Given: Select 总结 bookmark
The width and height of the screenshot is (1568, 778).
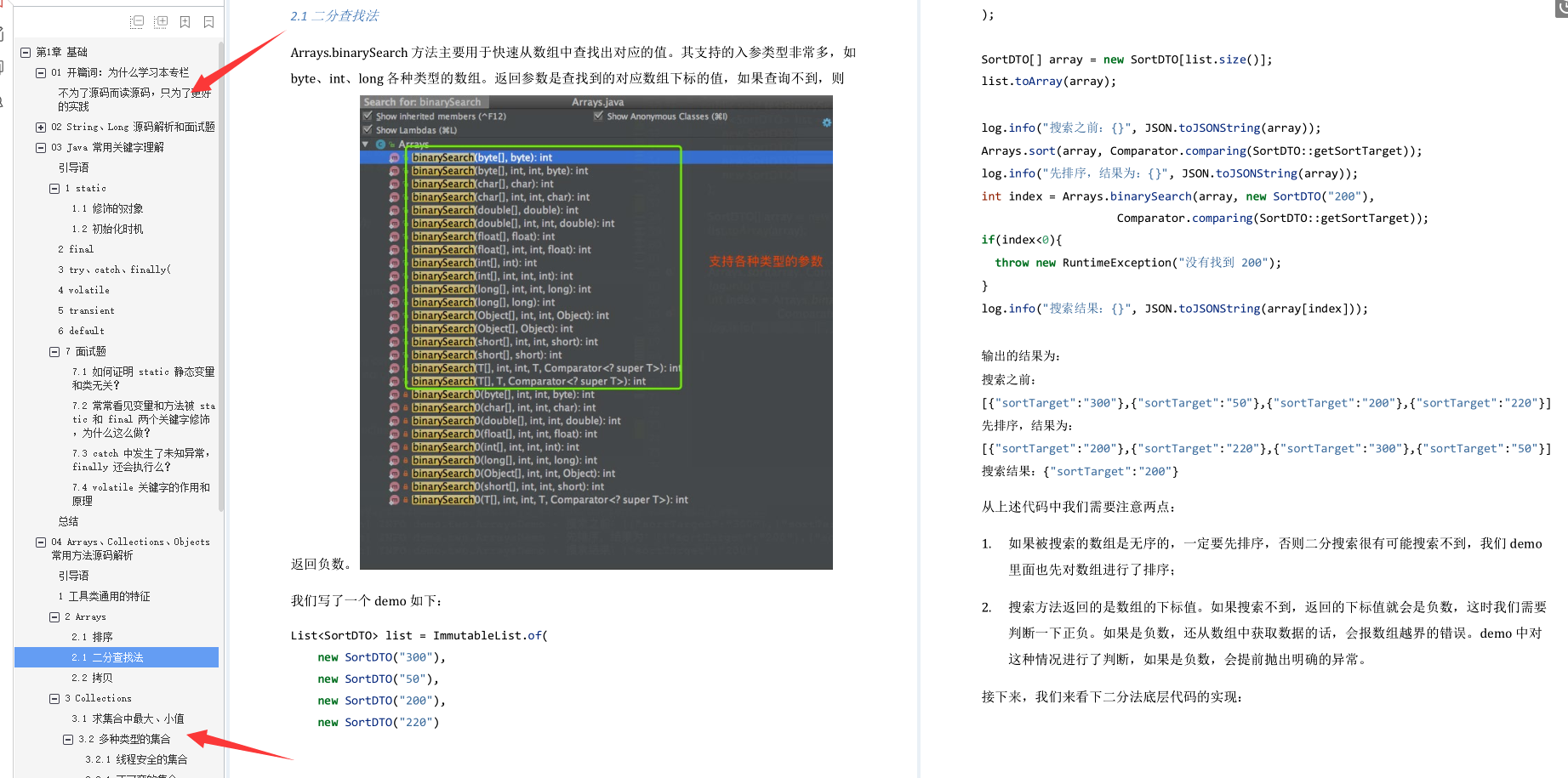Looking at the screenshot, I should pos(68,521).
